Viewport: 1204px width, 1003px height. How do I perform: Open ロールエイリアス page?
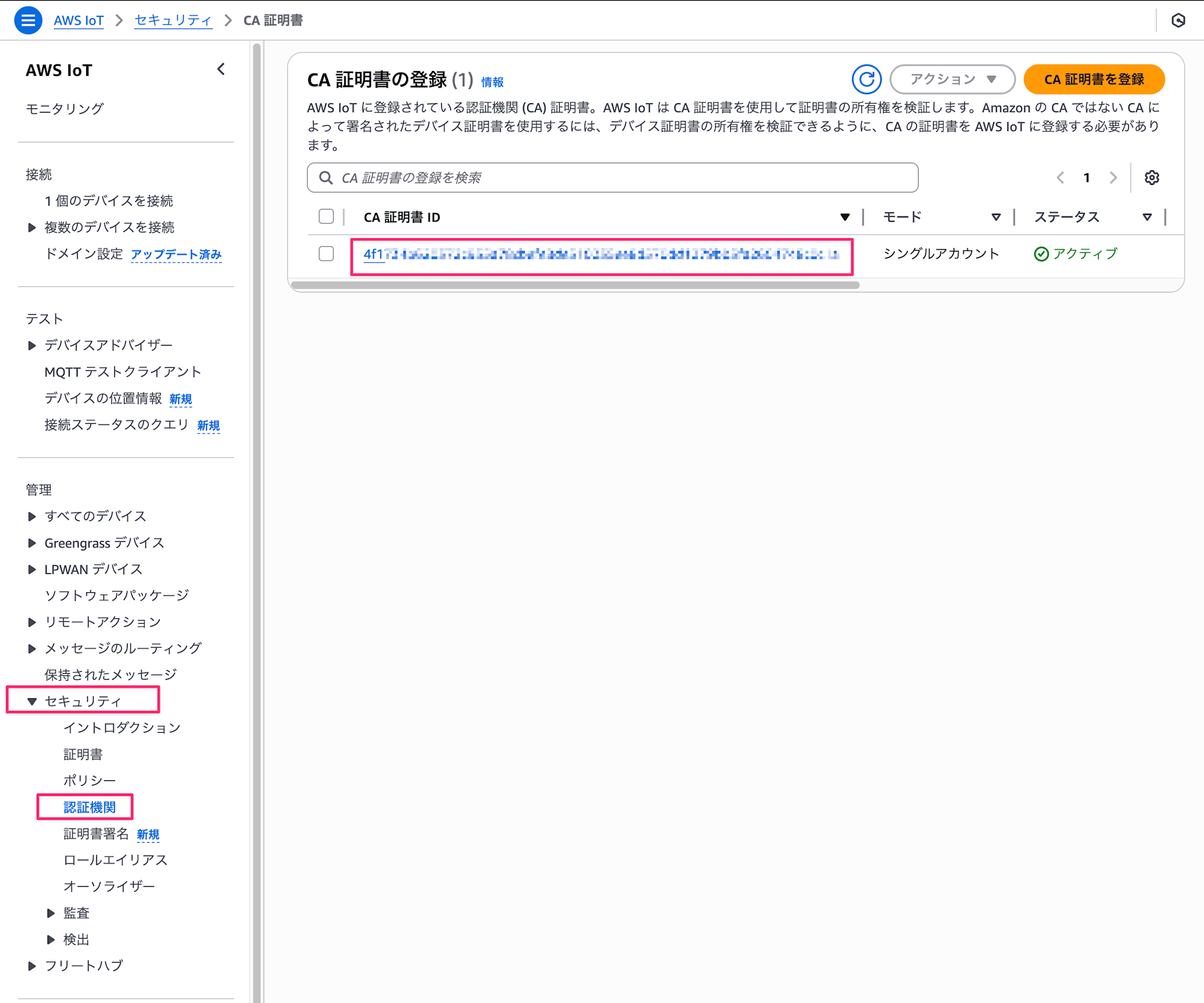tap(116, 860)
